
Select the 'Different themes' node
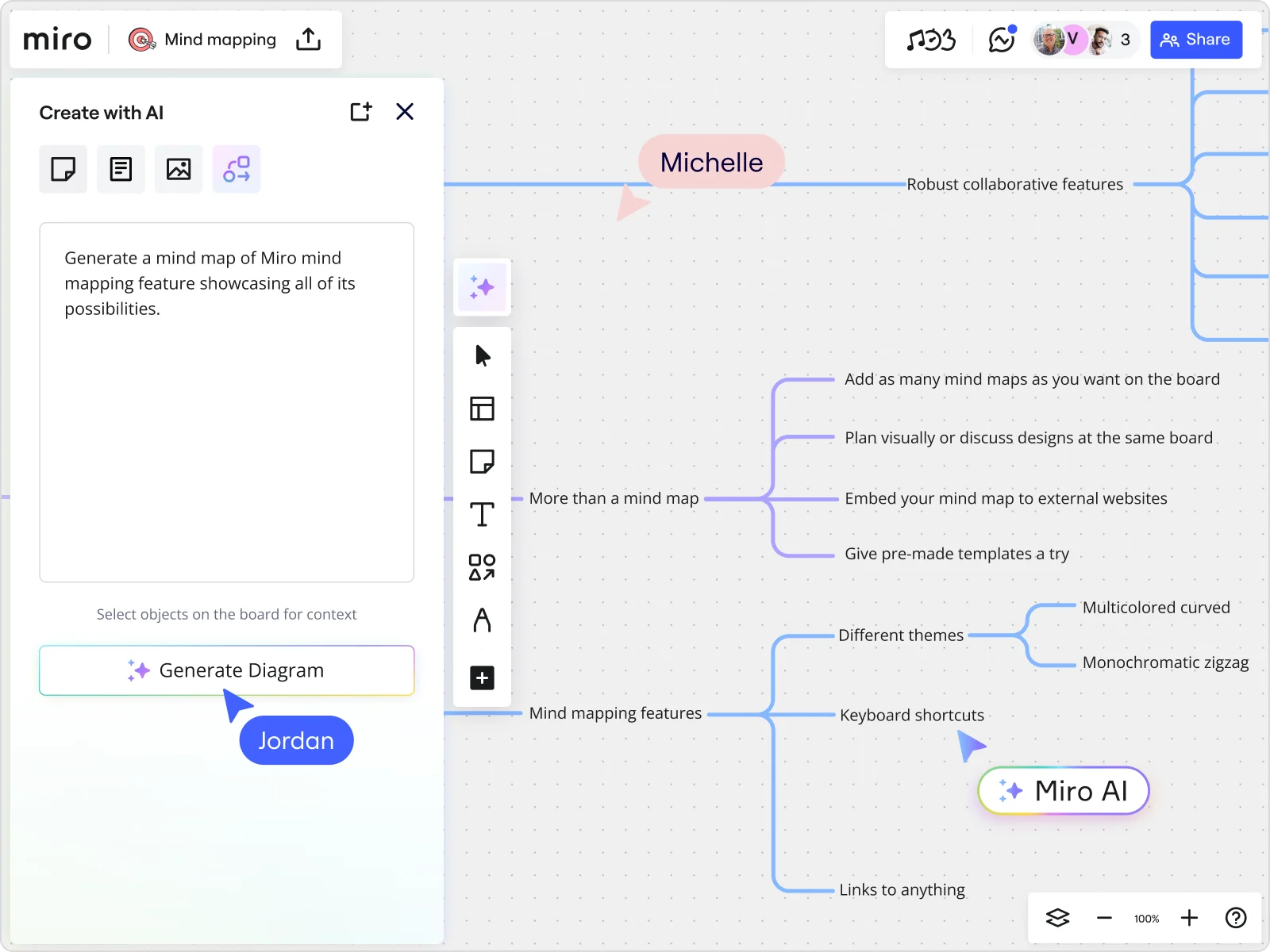[x=901, y=635]
